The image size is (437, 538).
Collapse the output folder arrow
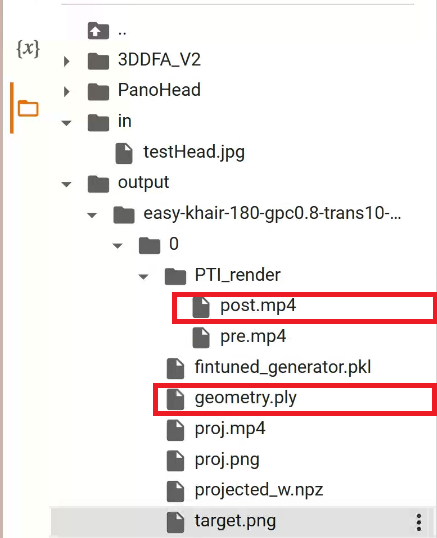pyautogui.click(x=66, y=184)
